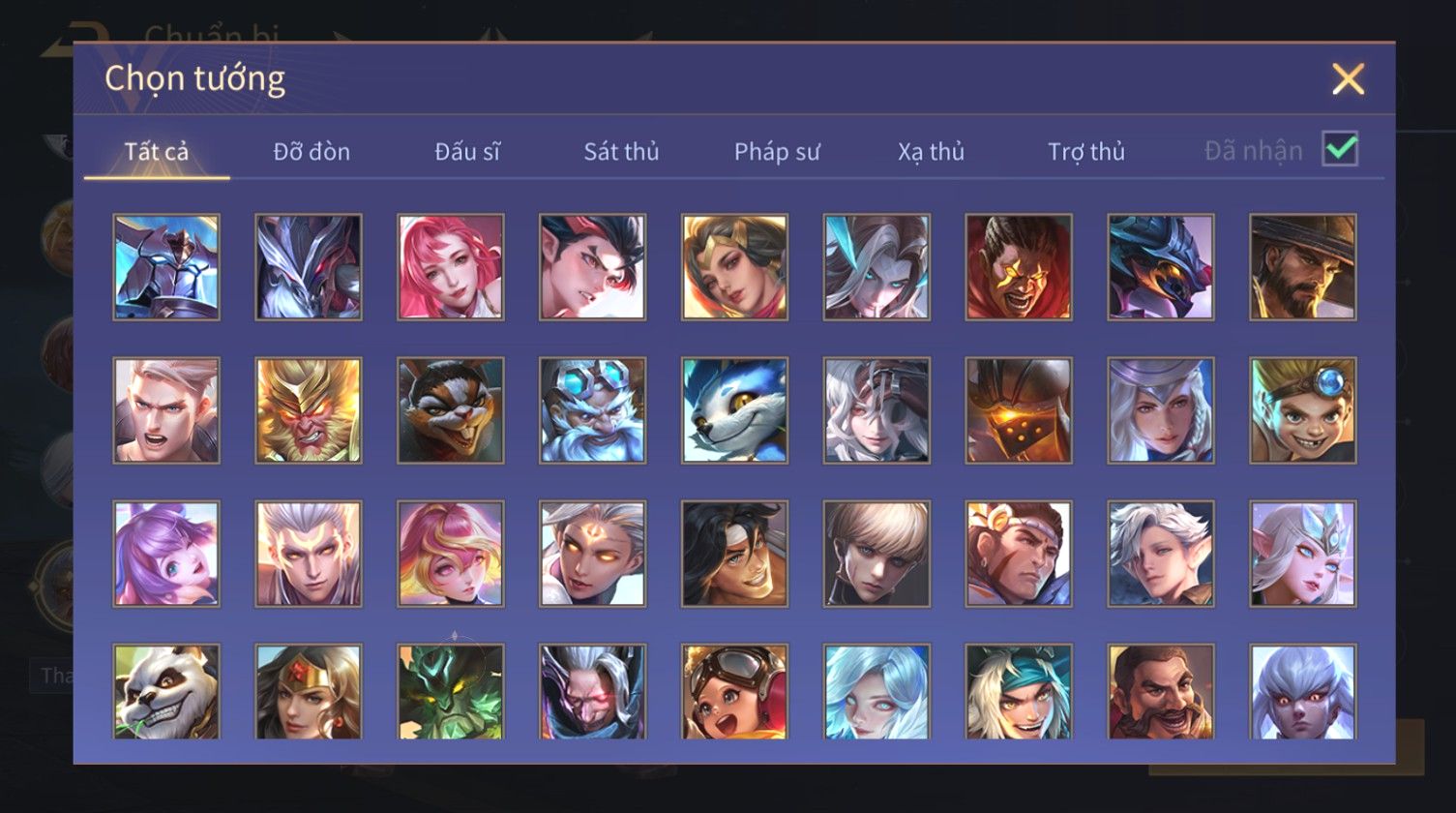Choose the Wonder Woman tiara hero

point(309,692)
